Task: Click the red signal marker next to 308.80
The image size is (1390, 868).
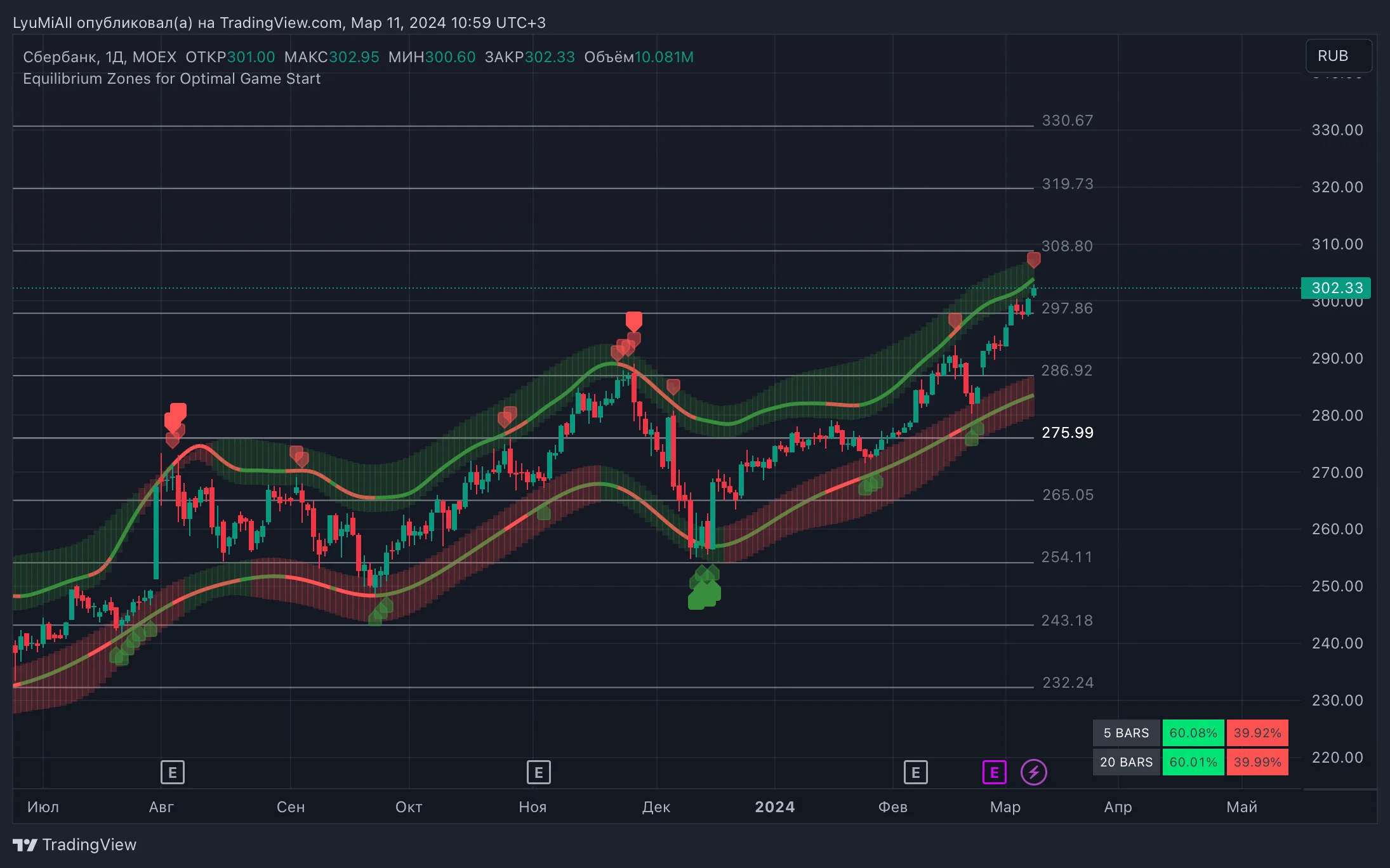Action: click(1033, 260)
